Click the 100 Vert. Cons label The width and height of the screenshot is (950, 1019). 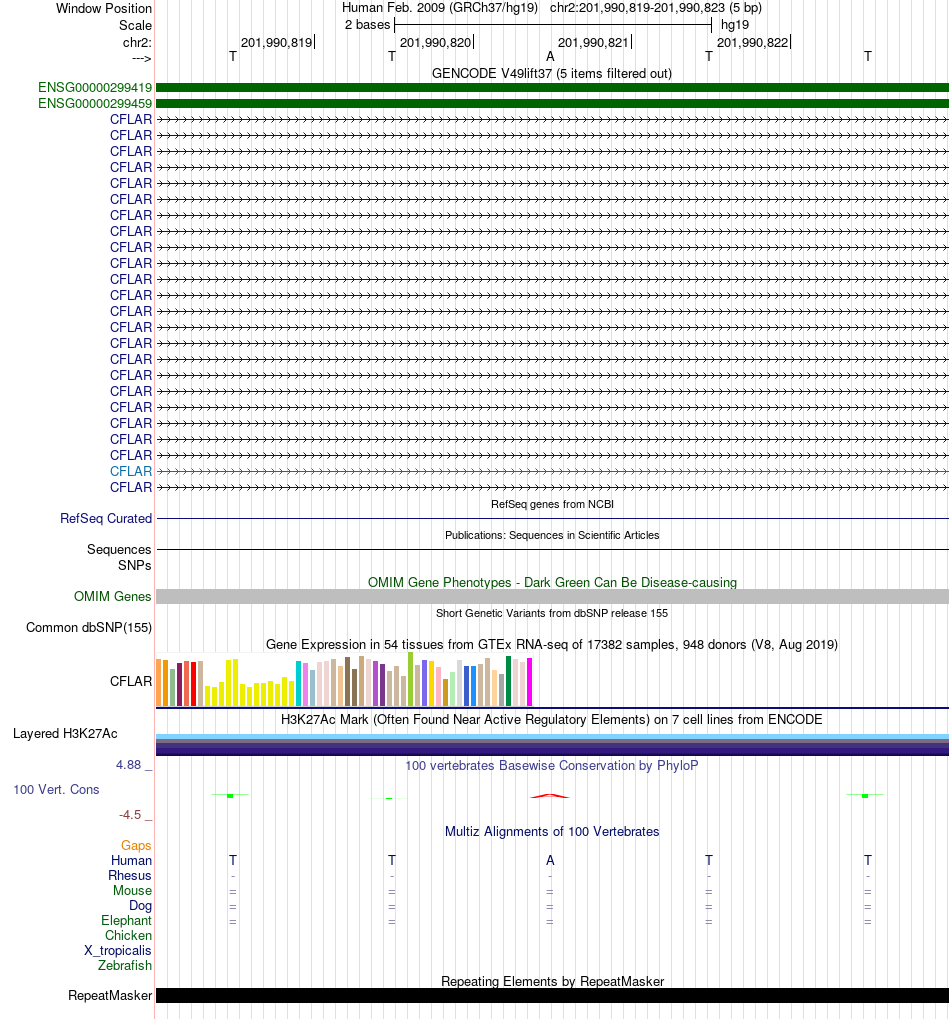57,790
